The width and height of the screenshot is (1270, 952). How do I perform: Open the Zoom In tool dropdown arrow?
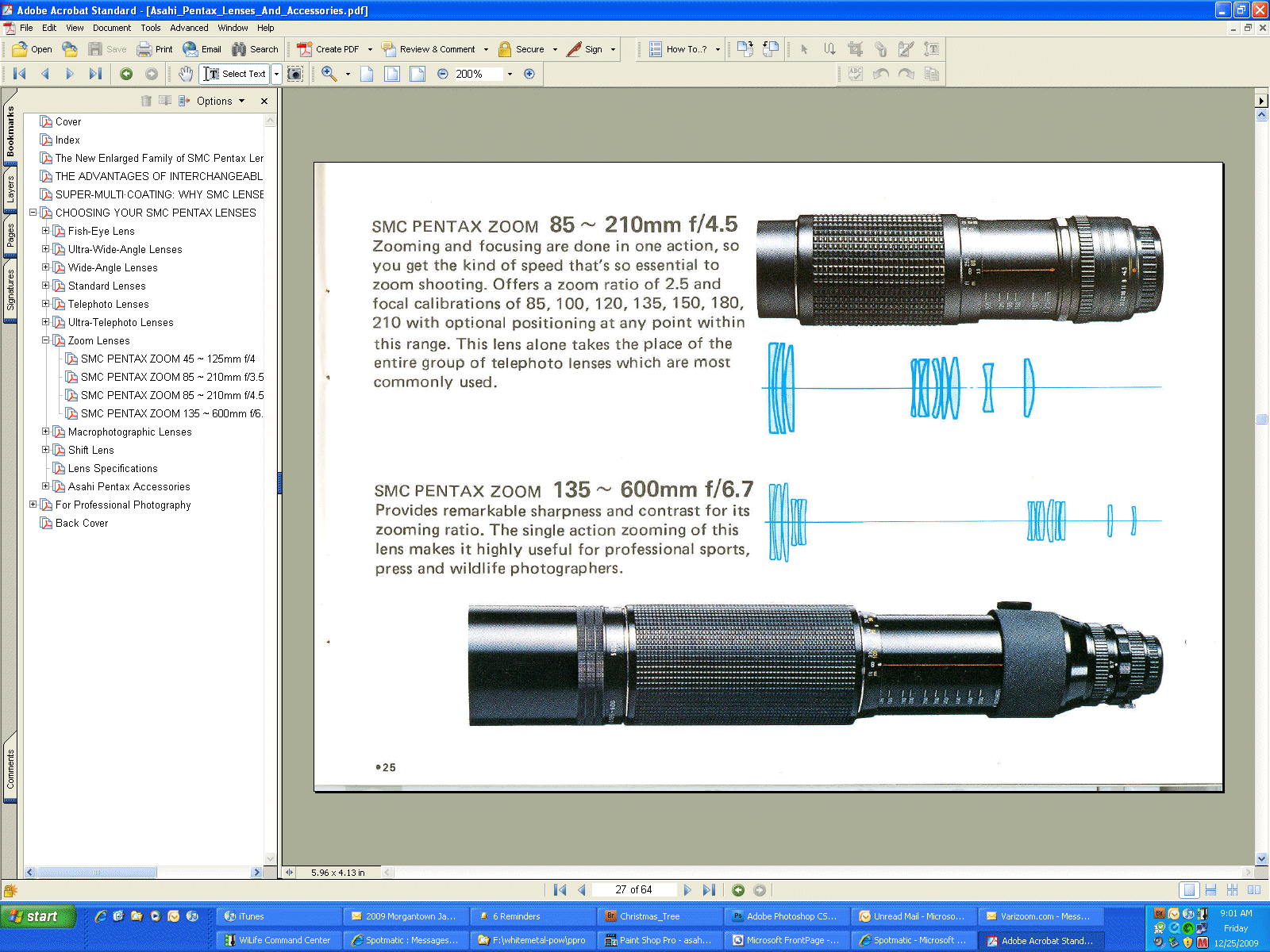point(348,74)
